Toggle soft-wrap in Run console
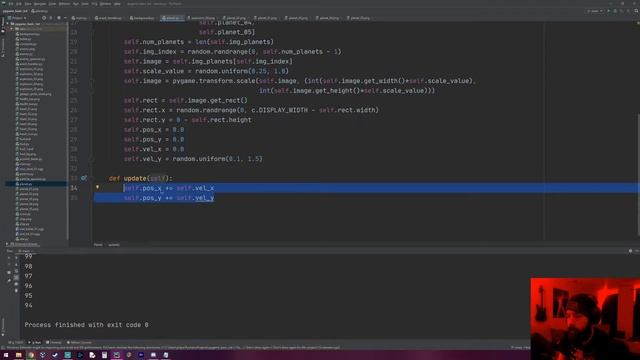 (x=16, y=271)
